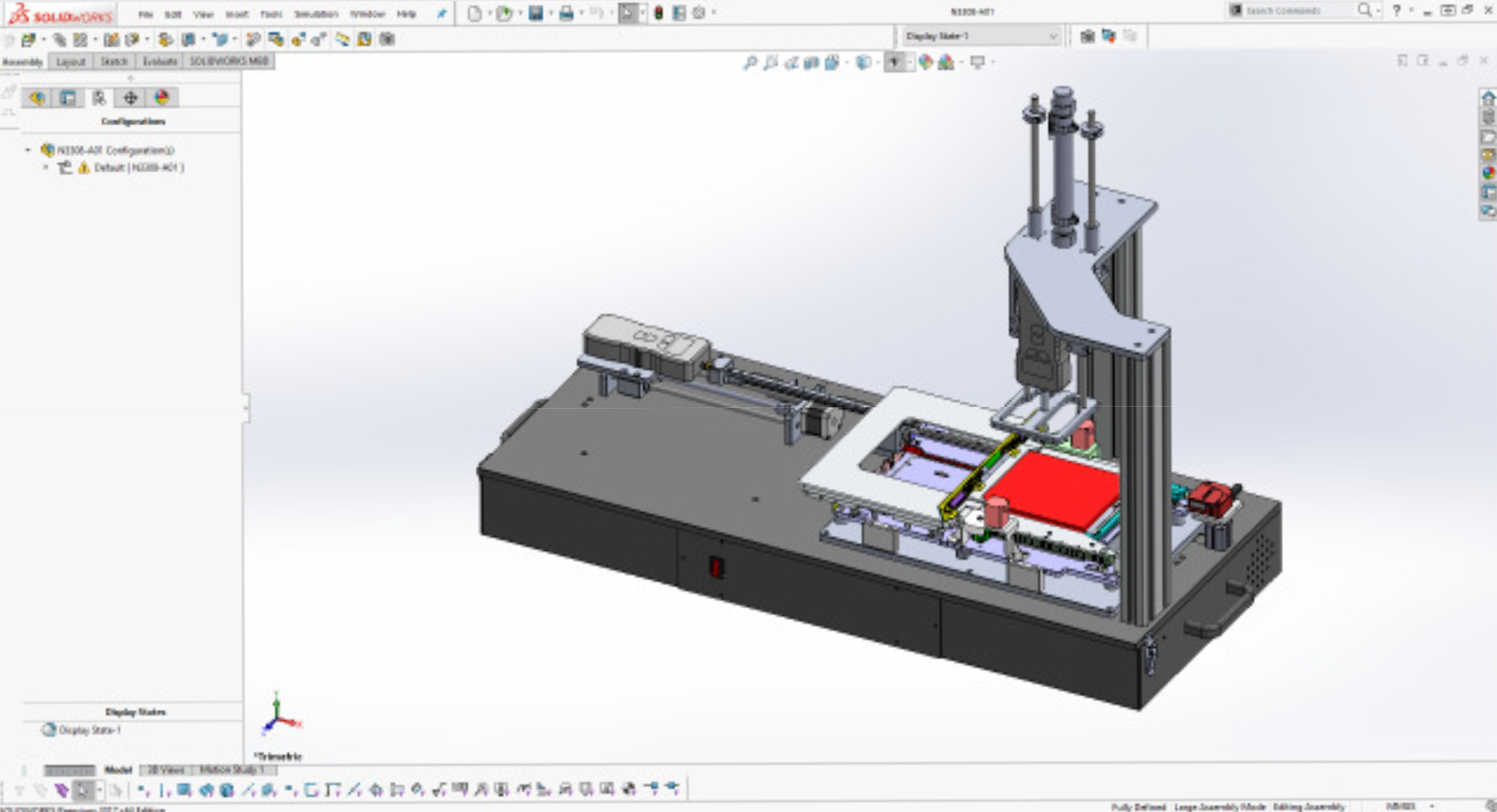Open the Display State-1 combo box
This screenshot has width=1497, height=812.
[981, 36]
